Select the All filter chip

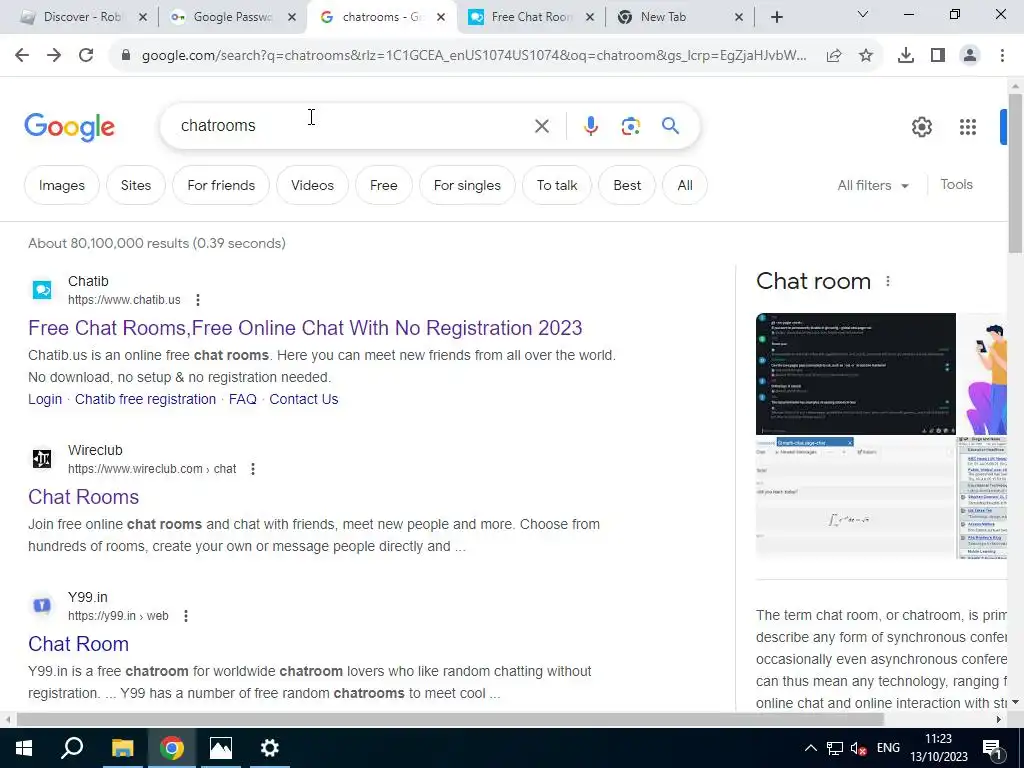pyautogui.click(x=685, y=185)
